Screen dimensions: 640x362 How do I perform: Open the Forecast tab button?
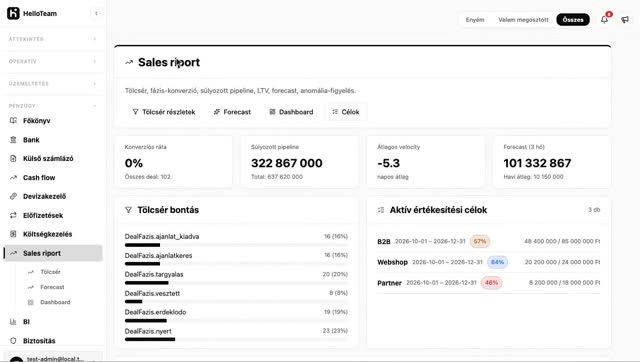(232, 112)
